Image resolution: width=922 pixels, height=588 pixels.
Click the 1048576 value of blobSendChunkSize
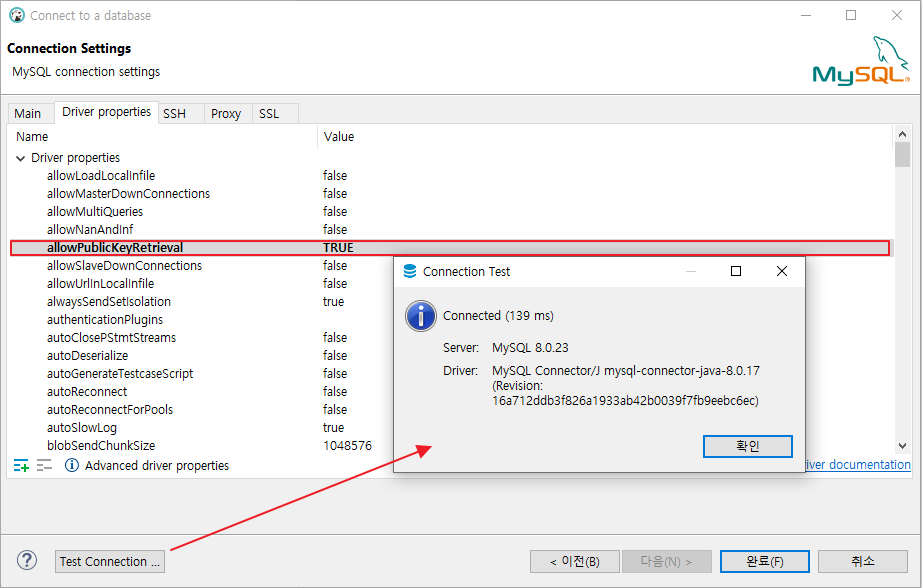point(348,446)
